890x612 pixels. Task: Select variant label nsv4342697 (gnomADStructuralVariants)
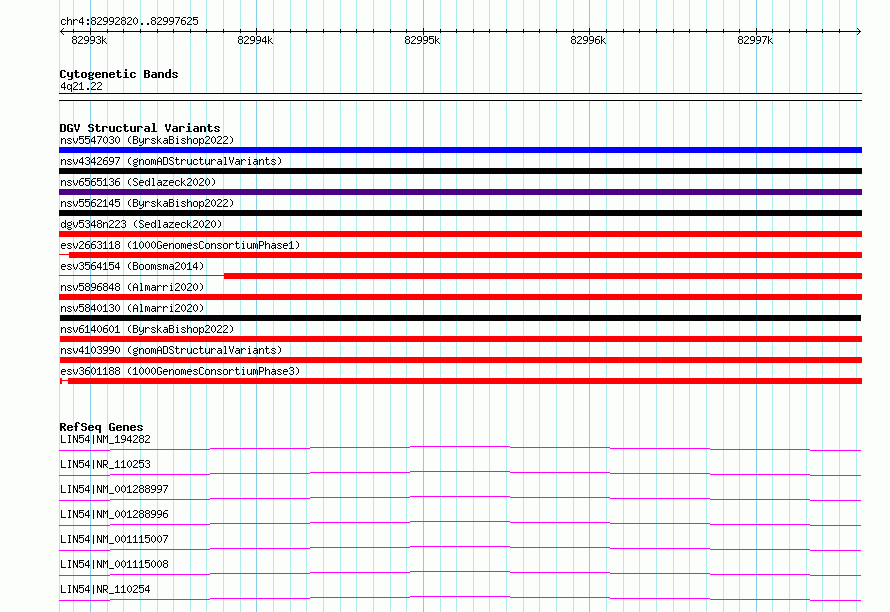pyautogui.click(x=171, y=161)
